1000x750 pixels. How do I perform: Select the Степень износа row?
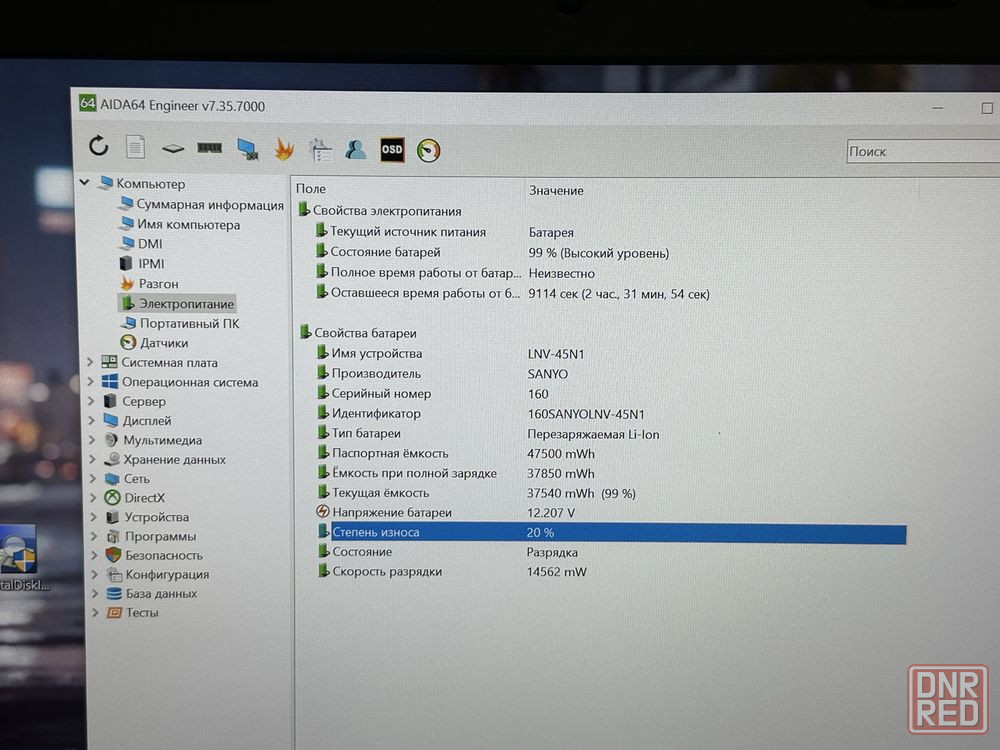(x=612, y=533)
